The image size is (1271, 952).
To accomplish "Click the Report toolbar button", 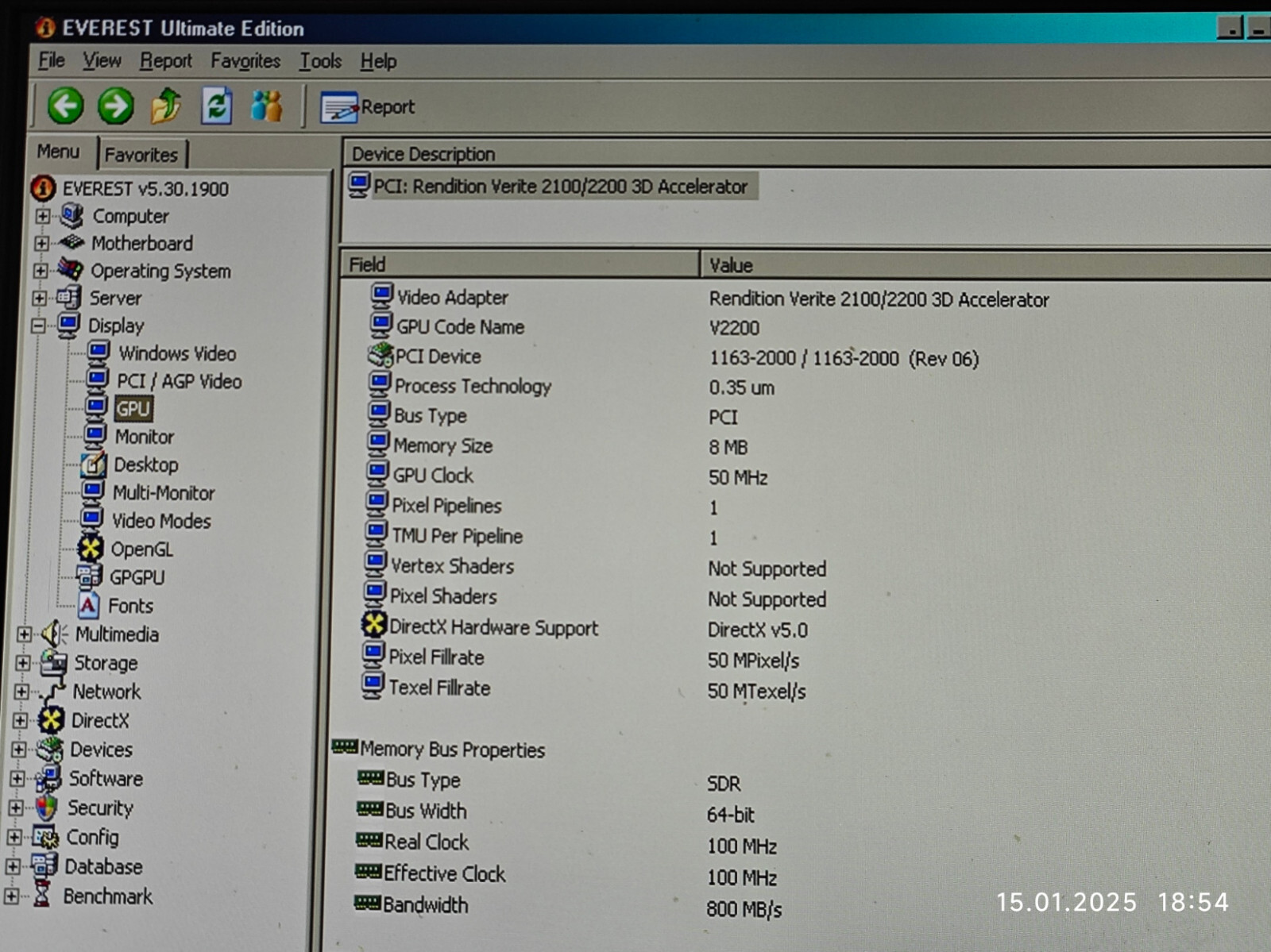I will [367, 107].
